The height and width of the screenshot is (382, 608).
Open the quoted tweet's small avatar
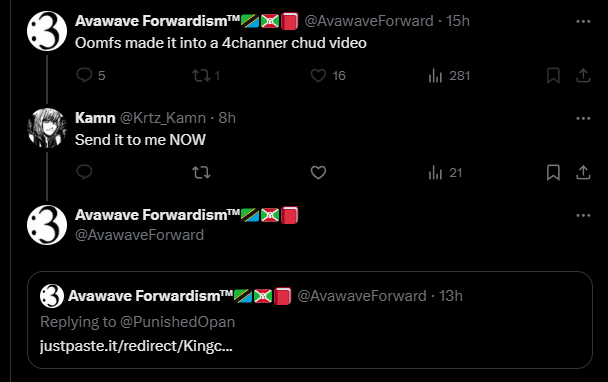52,296
